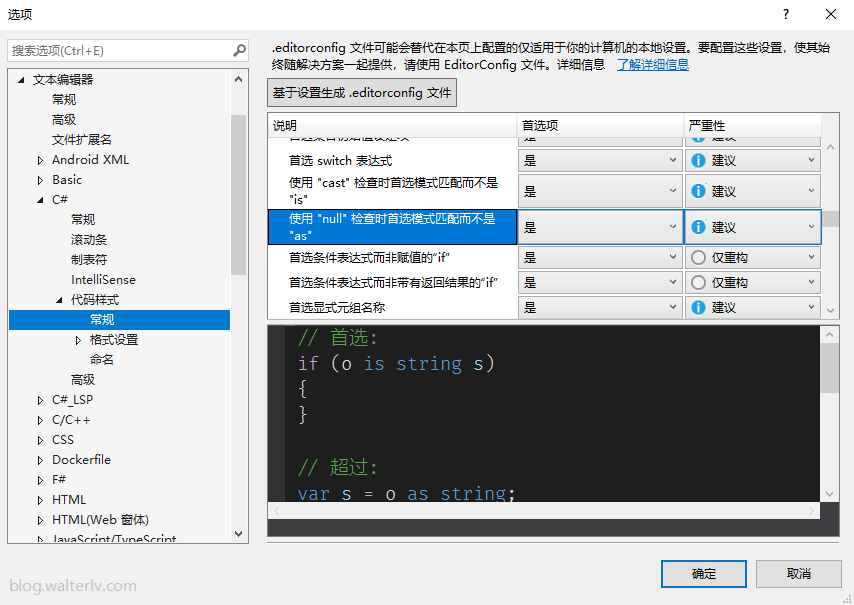The height and width of the screenshot is (605, 854).
Task: Select row 首选条件表达式而非赋值的 if
Action: coord(392,258)
